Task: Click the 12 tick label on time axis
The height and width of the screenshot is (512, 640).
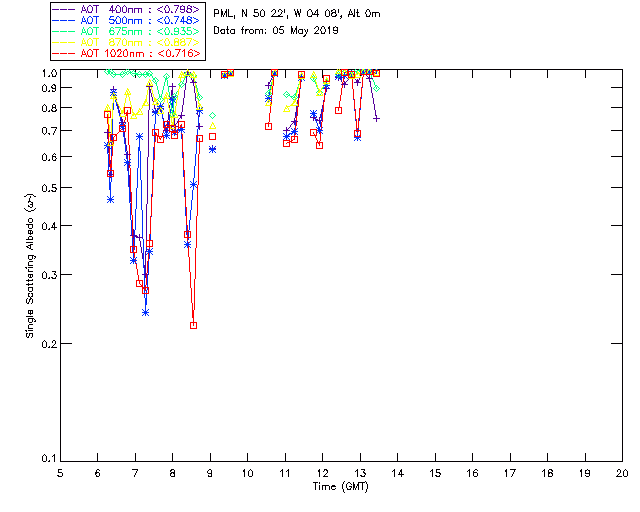Action: (322, 472)
